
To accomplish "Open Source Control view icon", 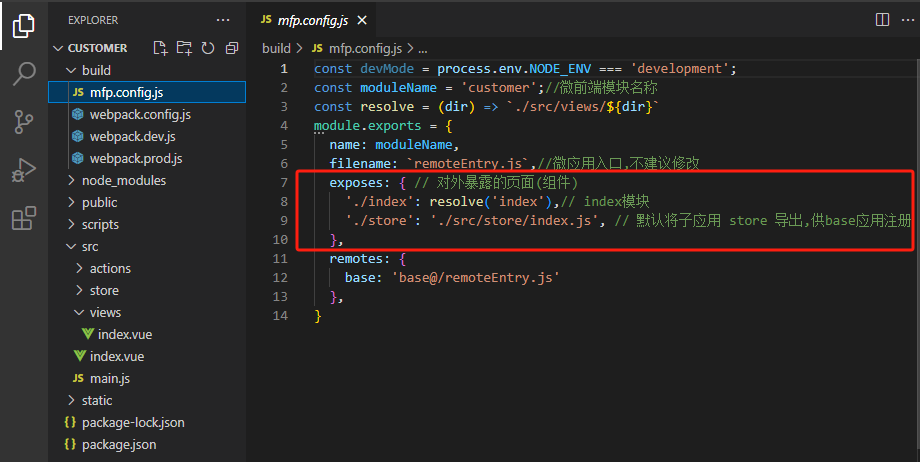I will pos(23,122).
